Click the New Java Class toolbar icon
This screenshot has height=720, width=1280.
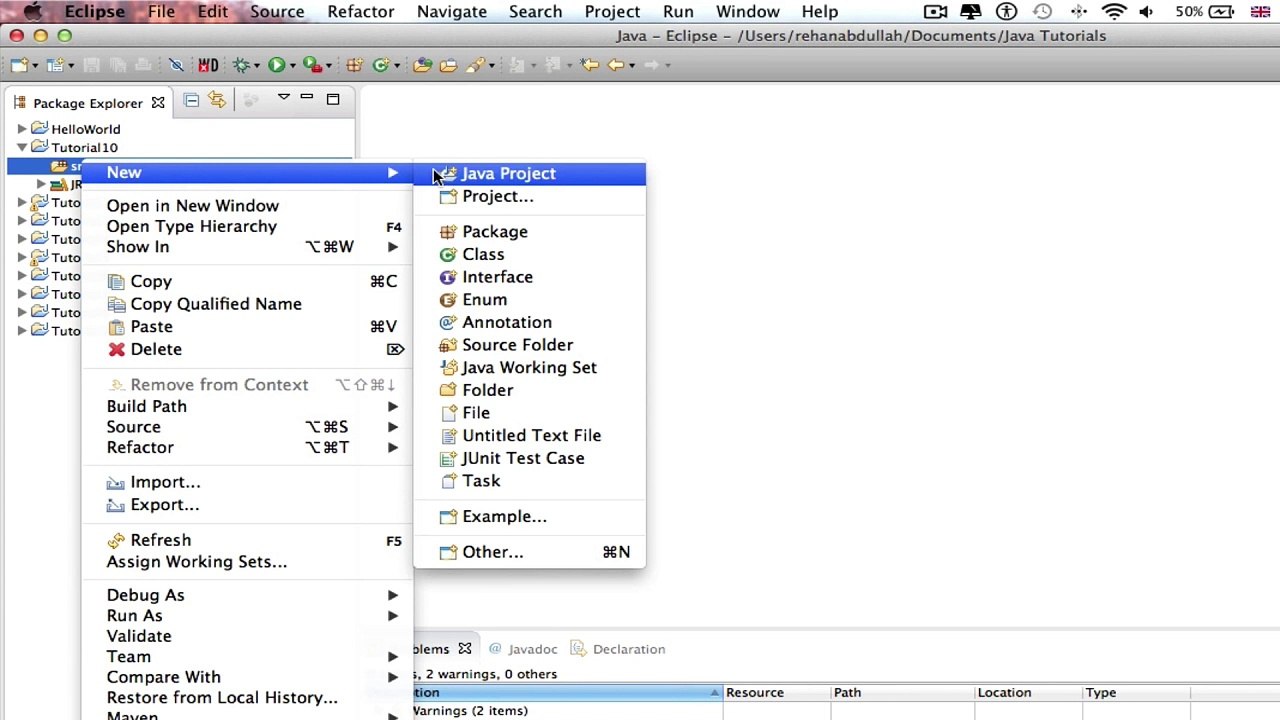pyautogui.click(x=380, y=65)
